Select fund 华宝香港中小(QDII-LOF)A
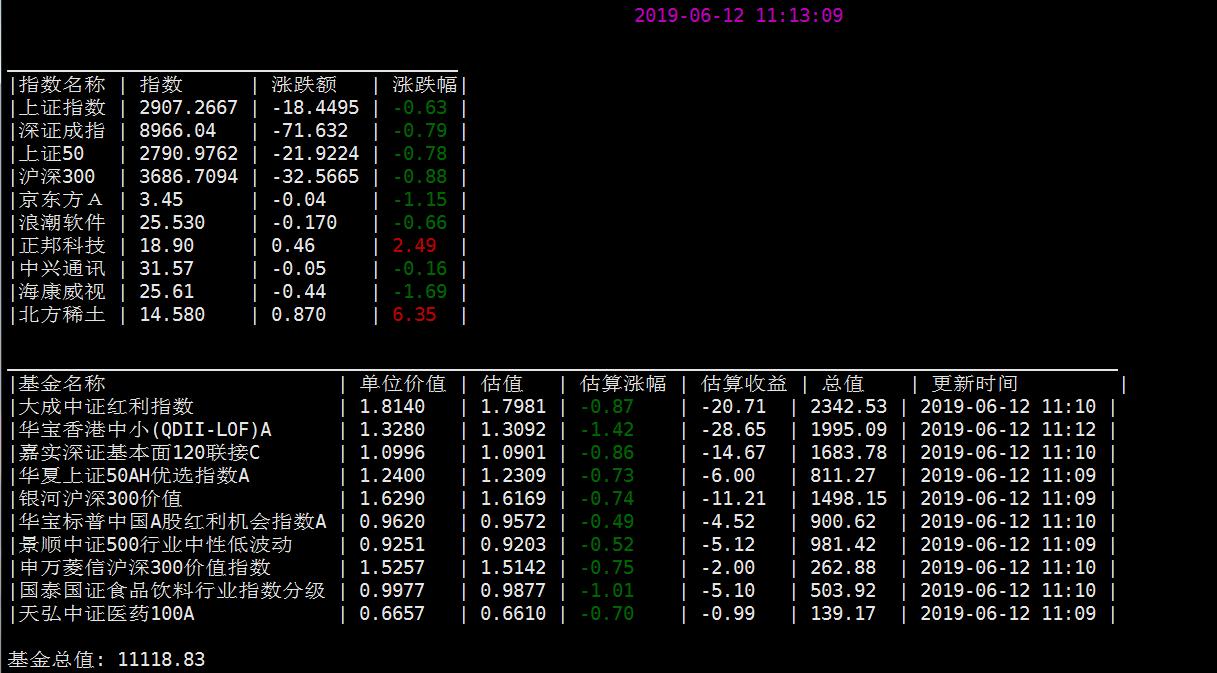Screen dimensions: 1217x673 click(145, 430)
